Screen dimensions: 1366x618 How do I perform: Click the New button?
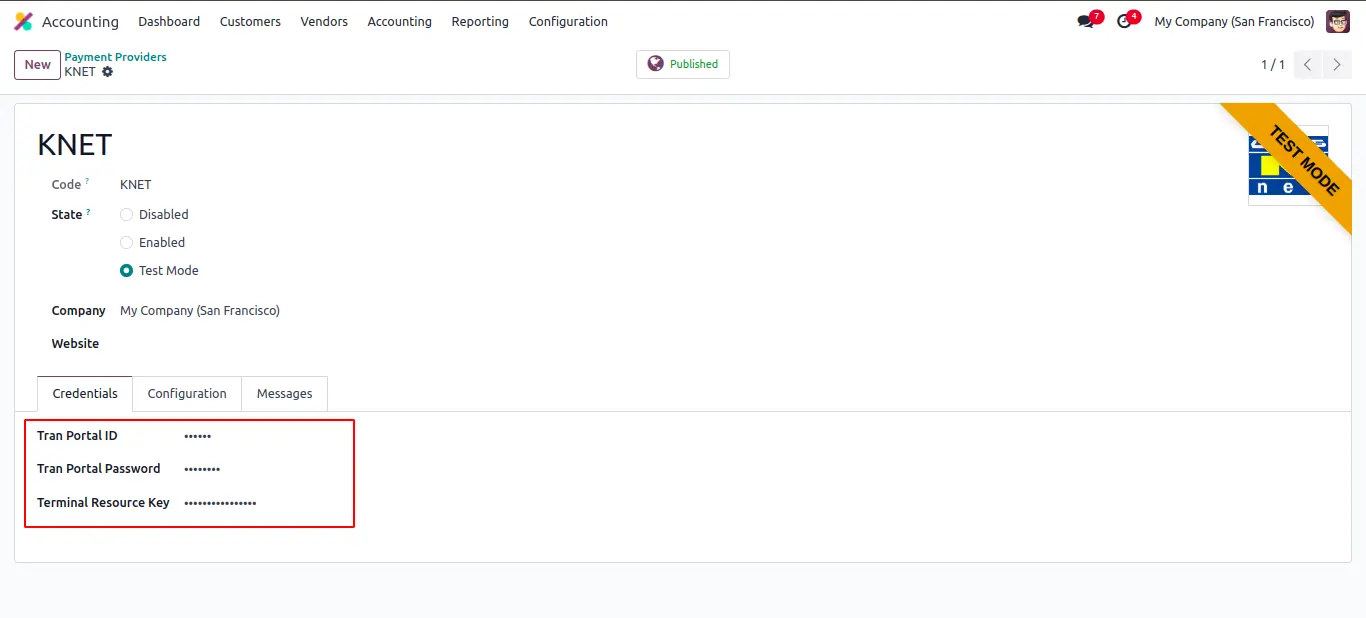[37, 65]
